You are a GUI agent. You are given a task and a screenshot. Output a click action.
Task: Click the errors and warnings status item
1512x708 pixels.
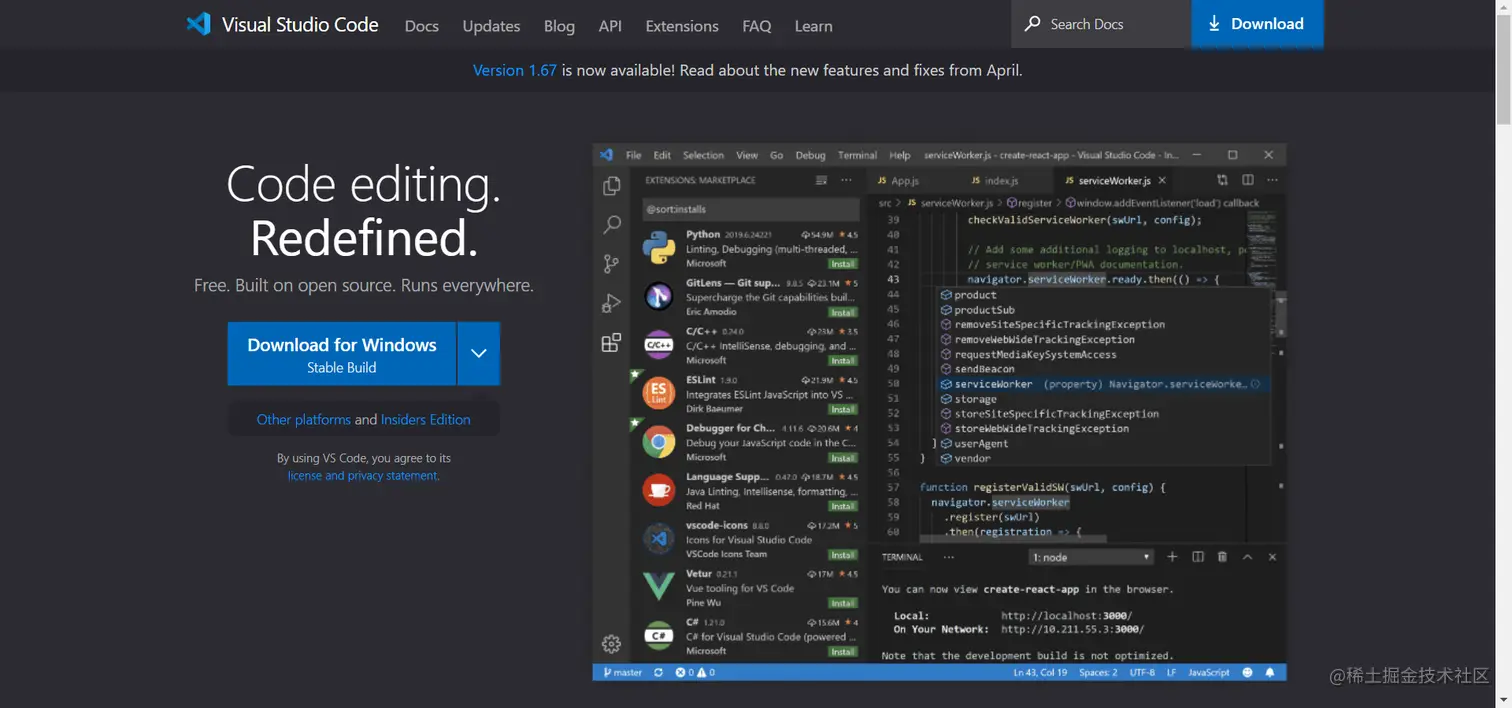[695, 673]
